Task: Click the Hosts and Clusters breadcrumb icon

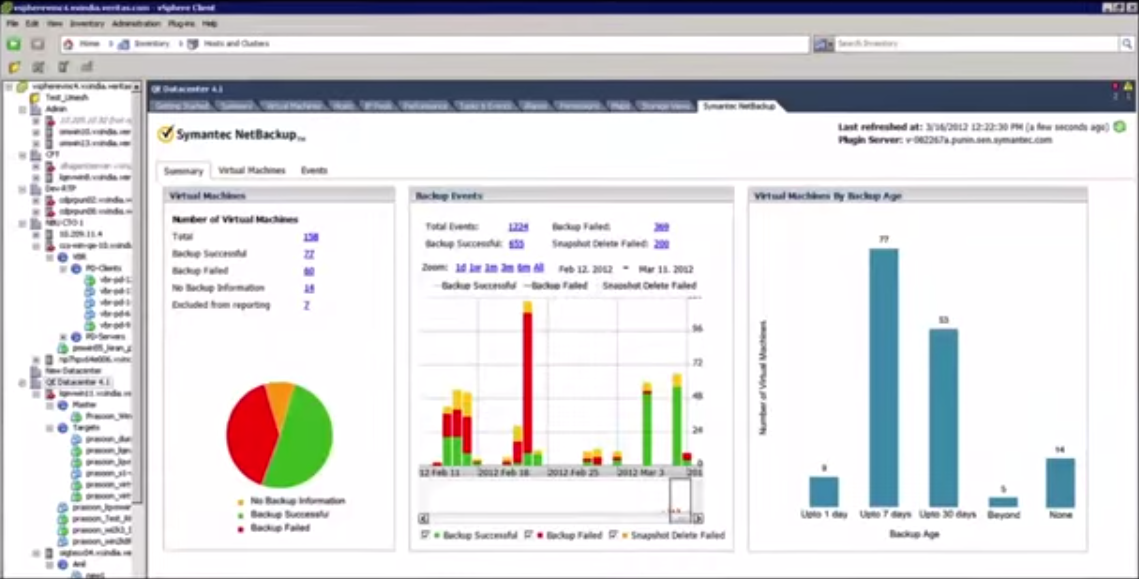Action: (x=192, y=44)
